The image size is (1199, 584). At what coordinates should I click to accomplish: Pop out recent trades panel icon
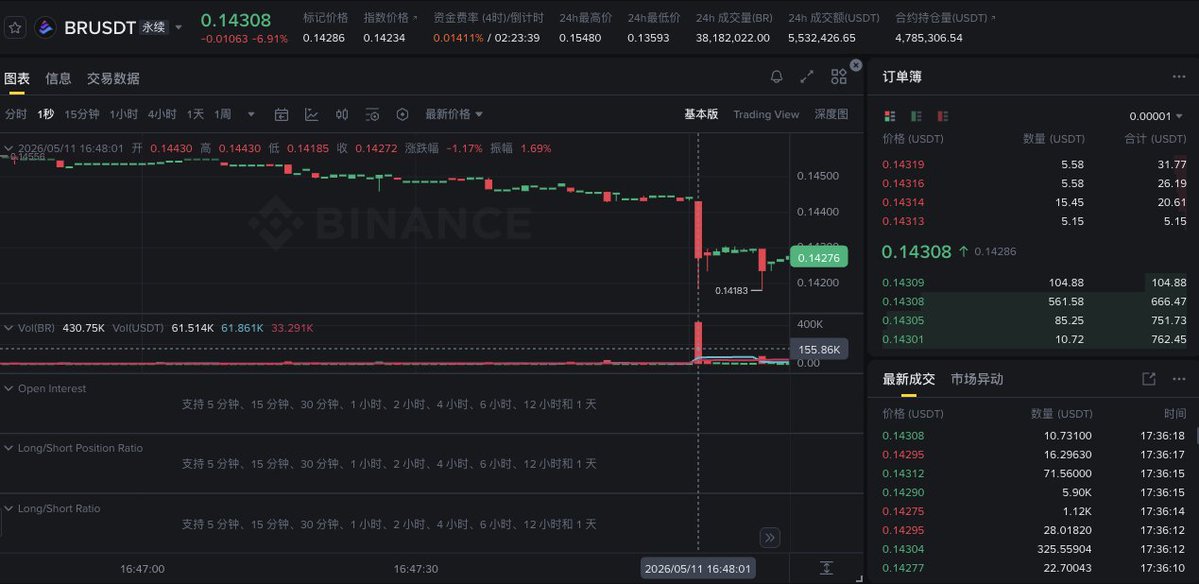tap(1148, 379)
